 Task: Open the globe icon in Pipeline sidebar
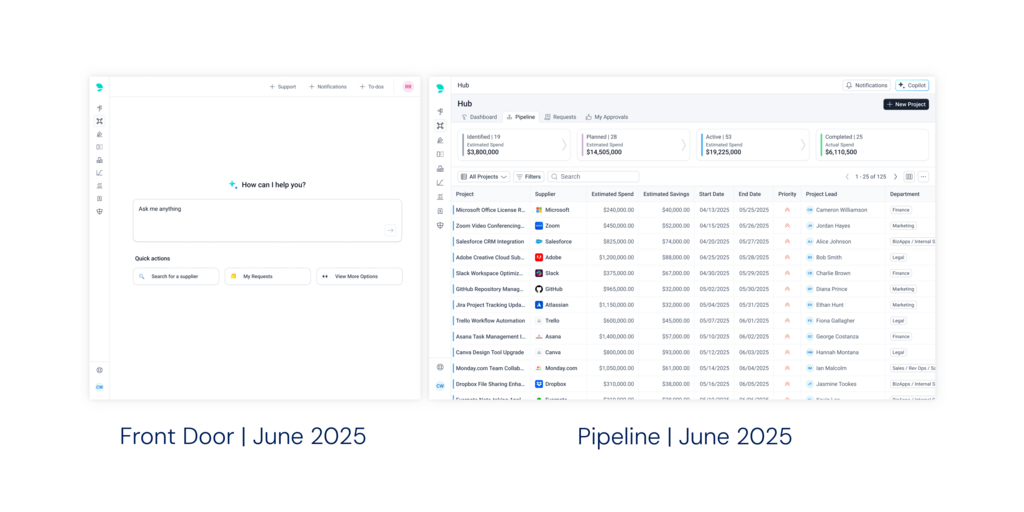click(x=440, y=367)
